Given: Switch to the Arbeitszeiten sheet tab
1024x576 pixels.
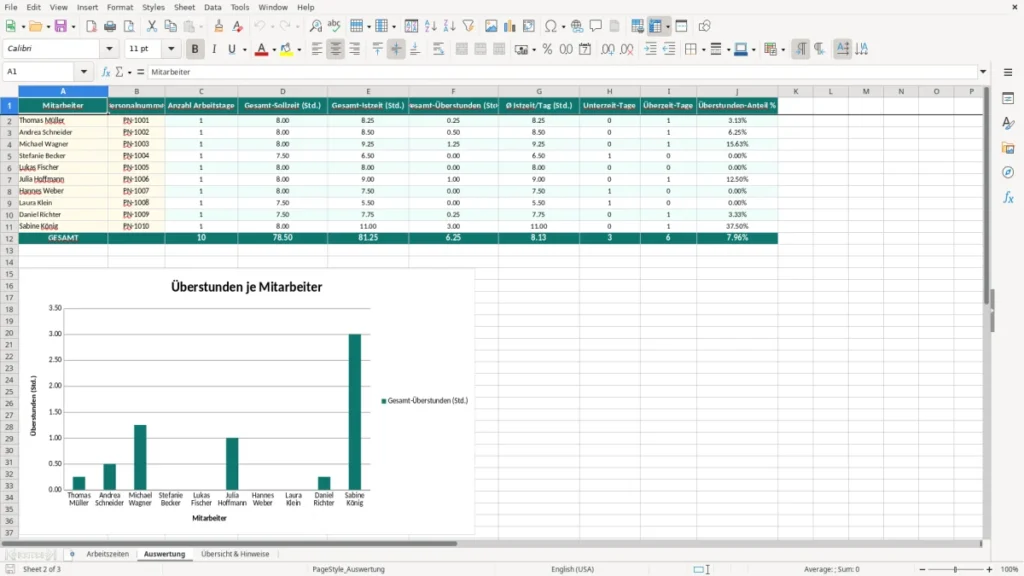Looking at the screenshot, I should point(108,554).
